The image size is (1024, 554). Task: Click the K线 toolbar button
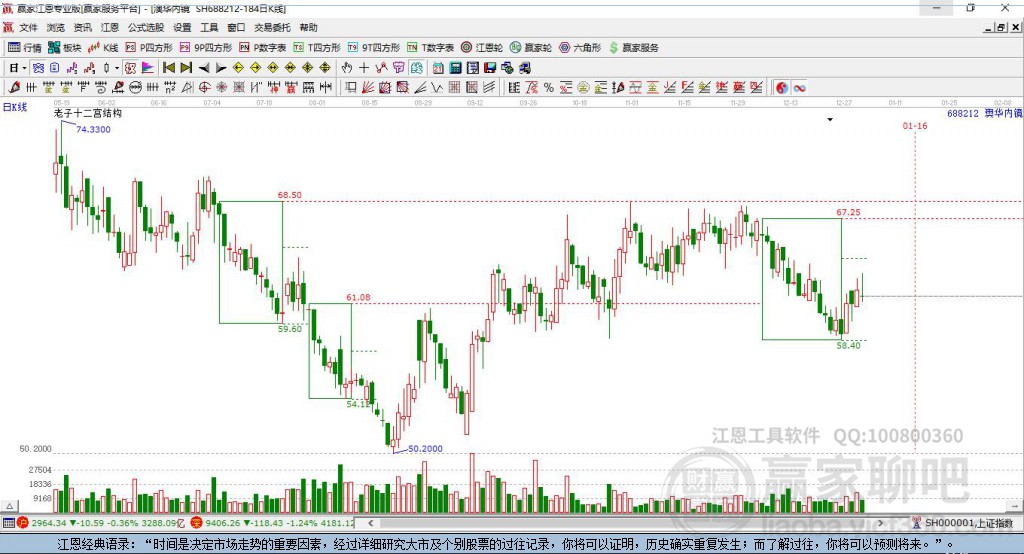(103, 48)
